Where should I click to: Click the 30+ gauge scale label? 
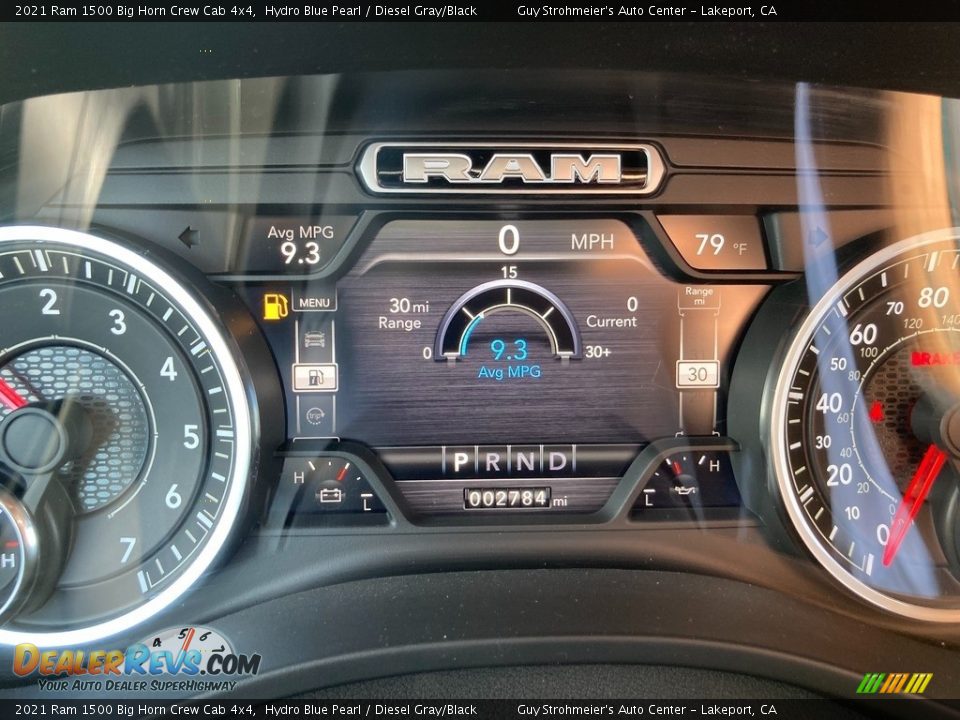(x=598, y=352)
